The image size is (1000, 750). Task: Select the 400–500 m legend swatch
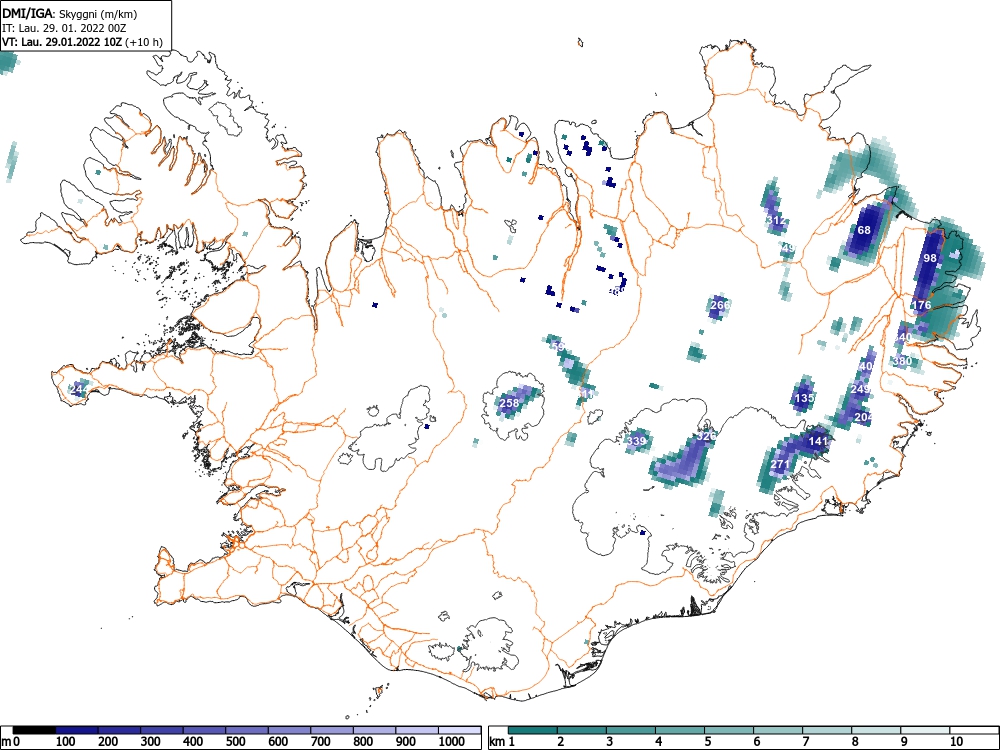tap(205, 730)
